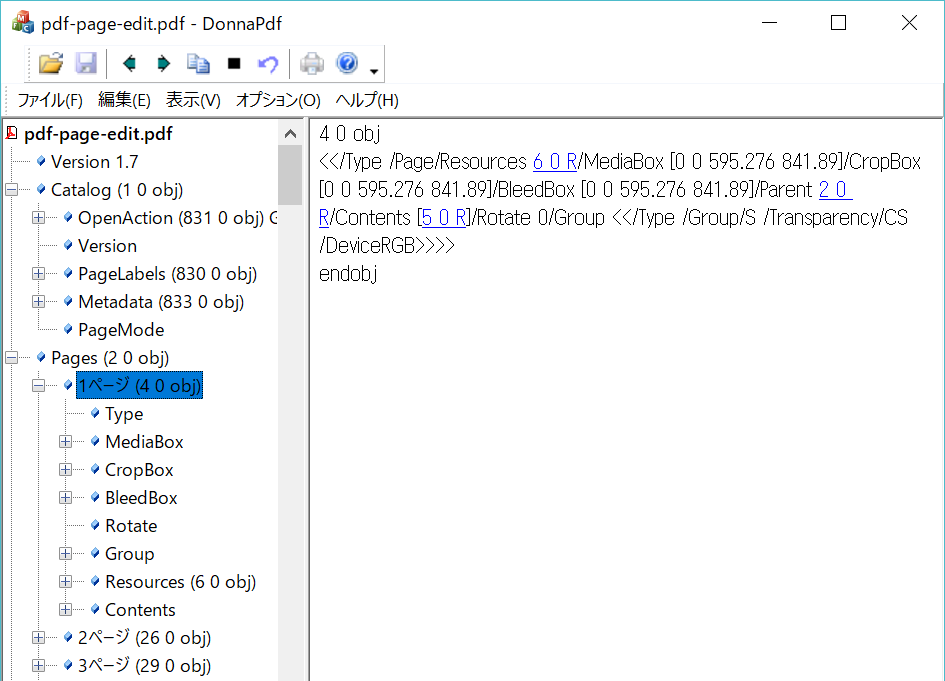Select the MediaBox tree item
The width and height of the screenshot is (945, 681).
pos(144,442)
